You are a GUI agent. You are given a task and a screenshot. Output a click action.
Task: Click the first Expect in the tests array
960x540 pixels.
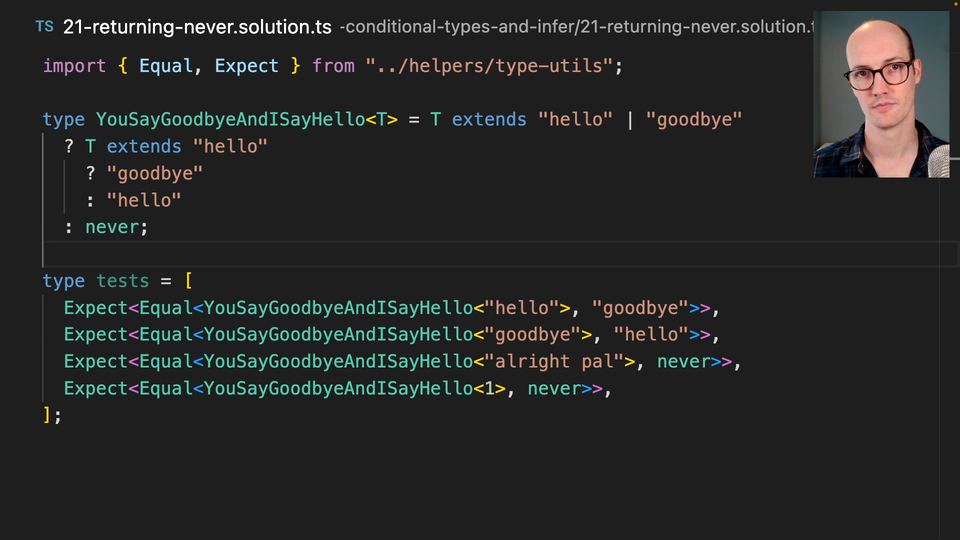click(96, 308)
